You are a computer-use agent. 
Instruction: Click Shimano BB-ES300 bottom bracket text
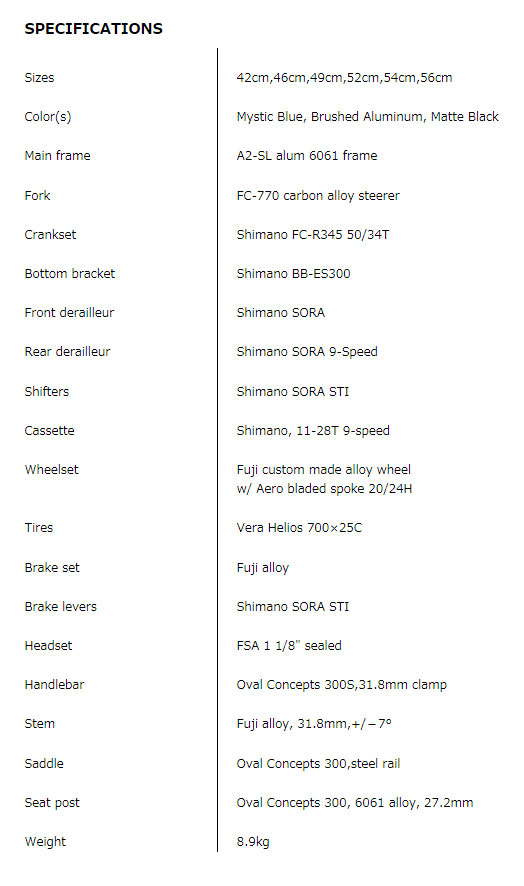click(x=293, y=273)
